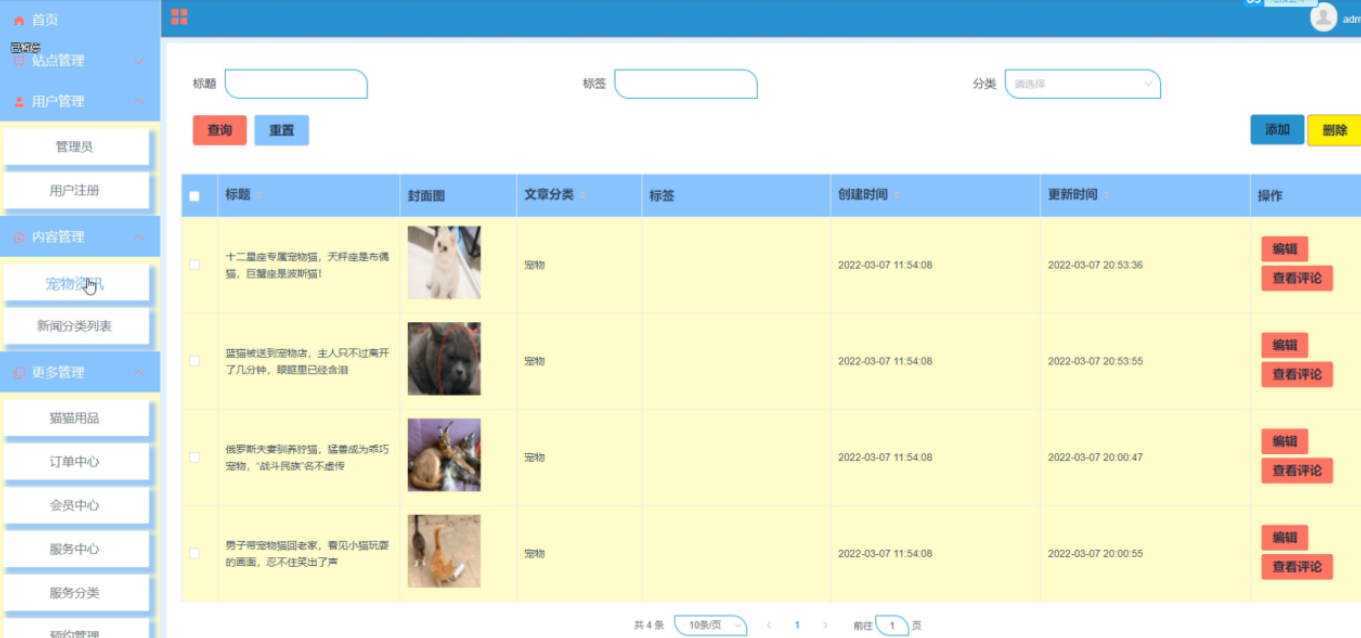Click 查看评论 for 蓝猫被送到宠物店 row
This screenshot has height=638, width=1361.
click(x=1297, y=374)
